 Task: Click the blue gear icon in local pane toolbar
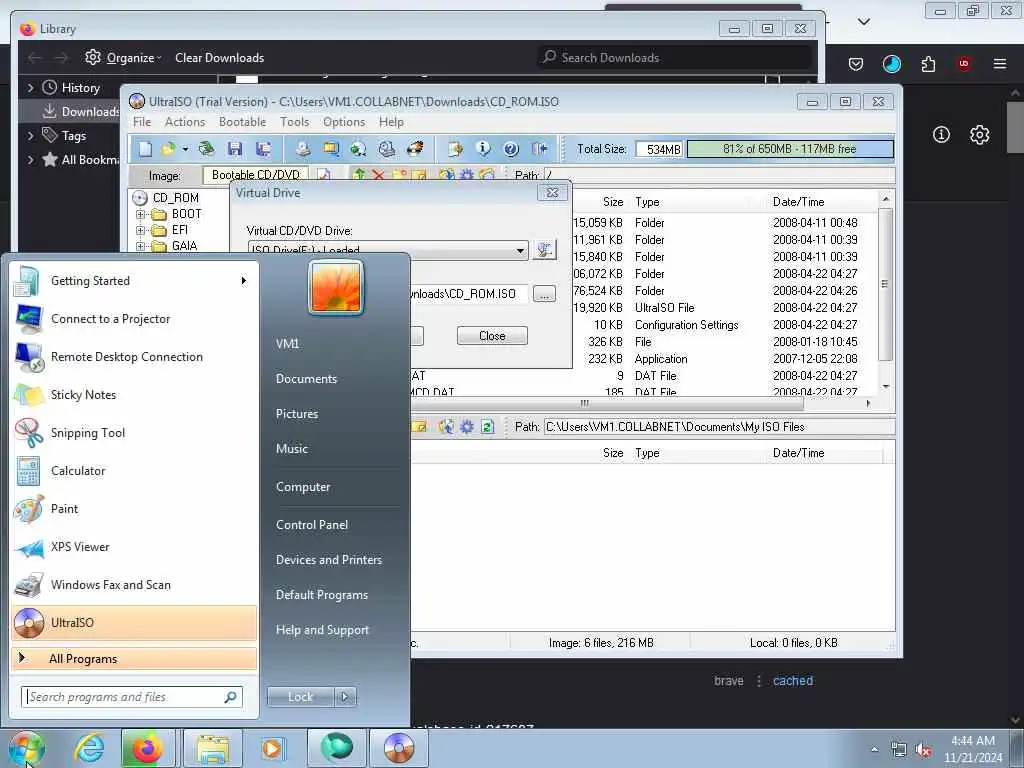click(466, 427)
